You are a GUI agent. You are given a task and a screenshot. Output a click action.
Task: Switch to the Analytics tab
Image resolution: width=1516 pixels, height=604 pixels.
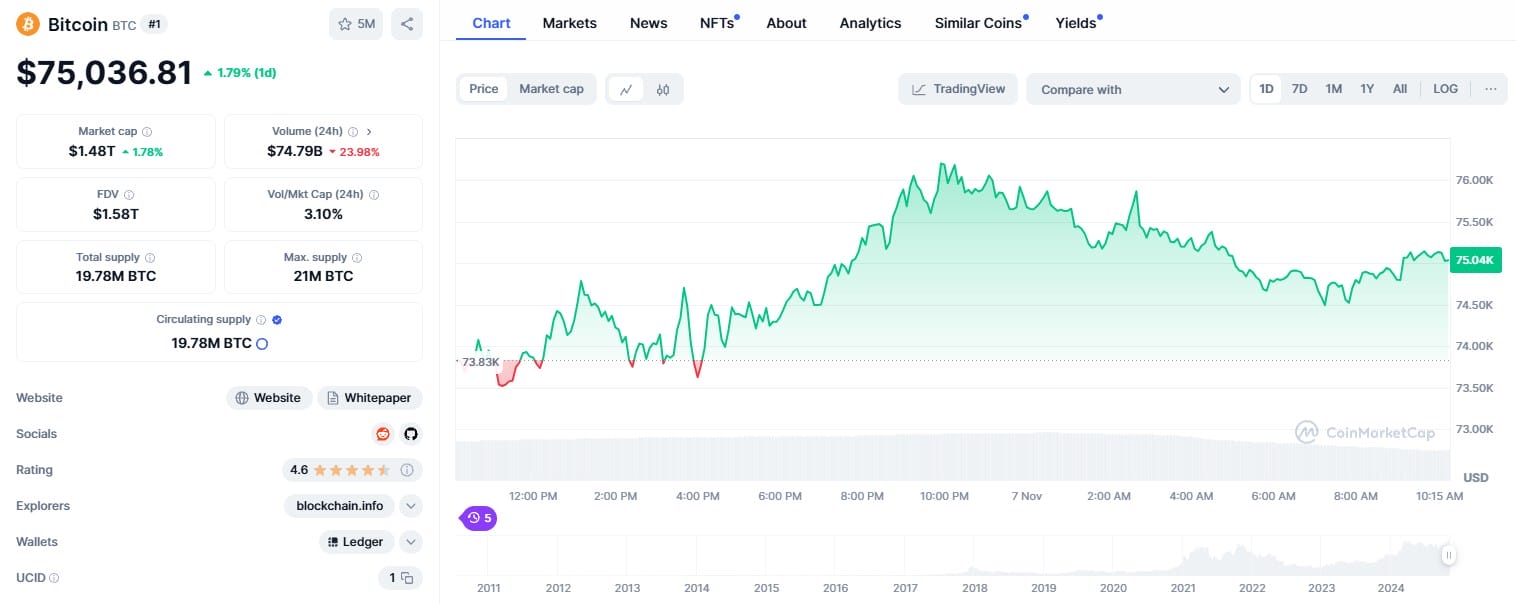(x=871, y=23)
